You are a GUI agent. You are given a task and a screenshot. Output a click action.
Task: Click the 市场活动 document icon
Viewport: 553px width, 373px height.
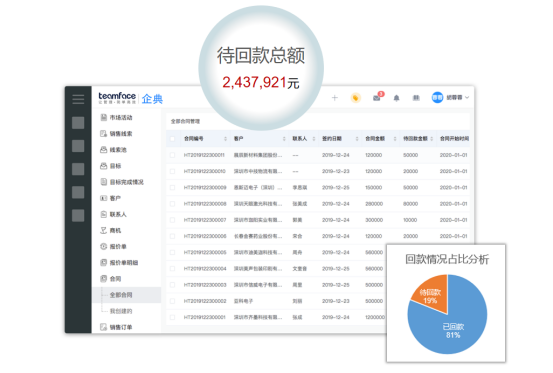(x=104, y=117)
